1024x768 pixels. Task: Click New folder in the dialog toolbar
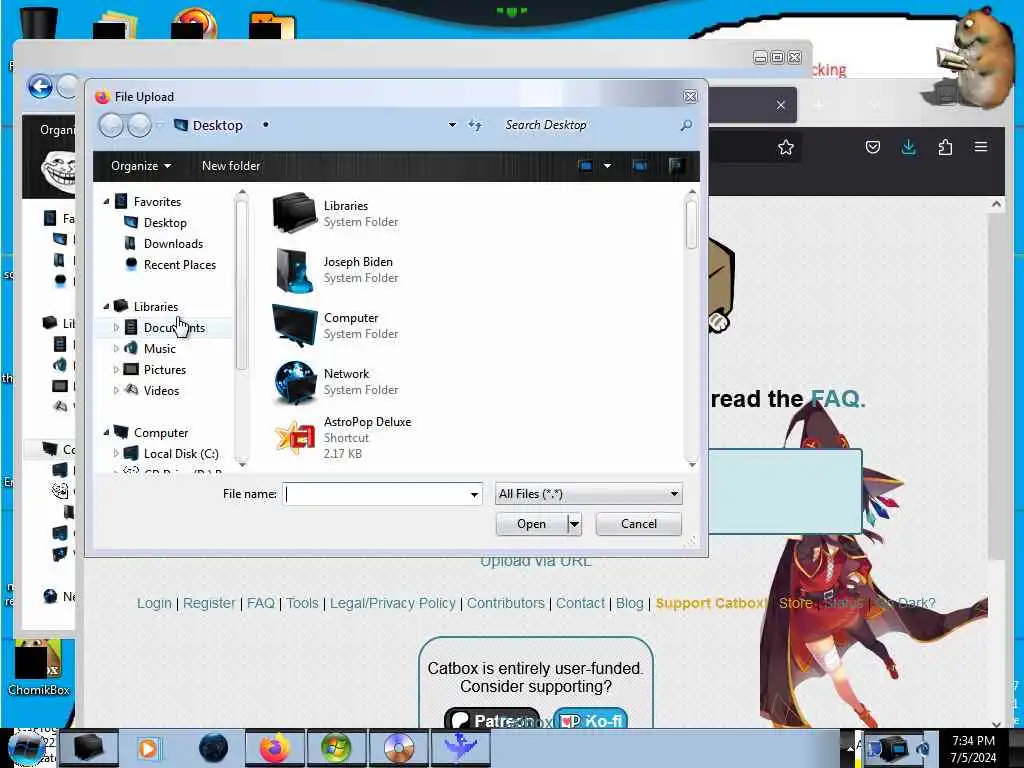tap(231, 166)
